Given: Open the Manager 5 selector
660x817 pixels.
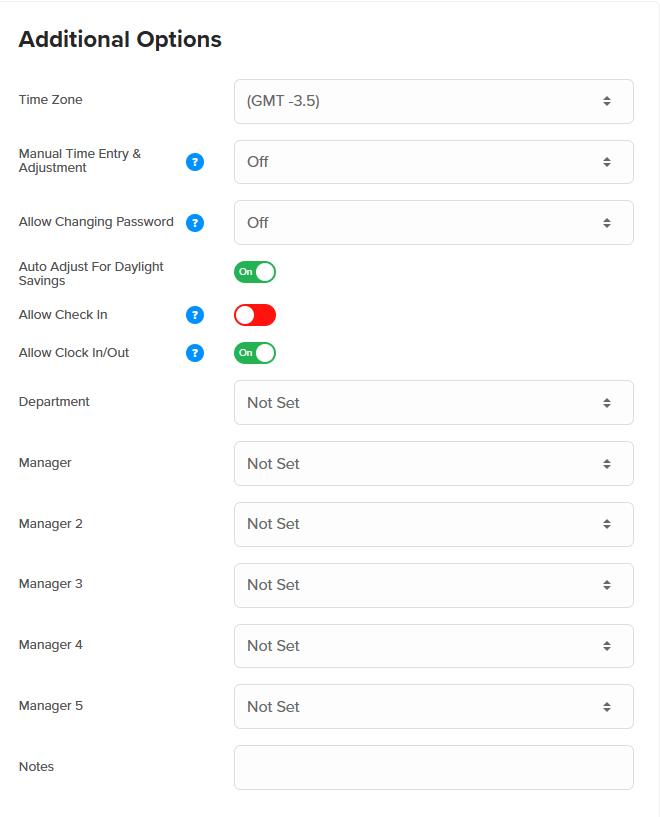Looking at the screenshot, I should pos(433,707).
